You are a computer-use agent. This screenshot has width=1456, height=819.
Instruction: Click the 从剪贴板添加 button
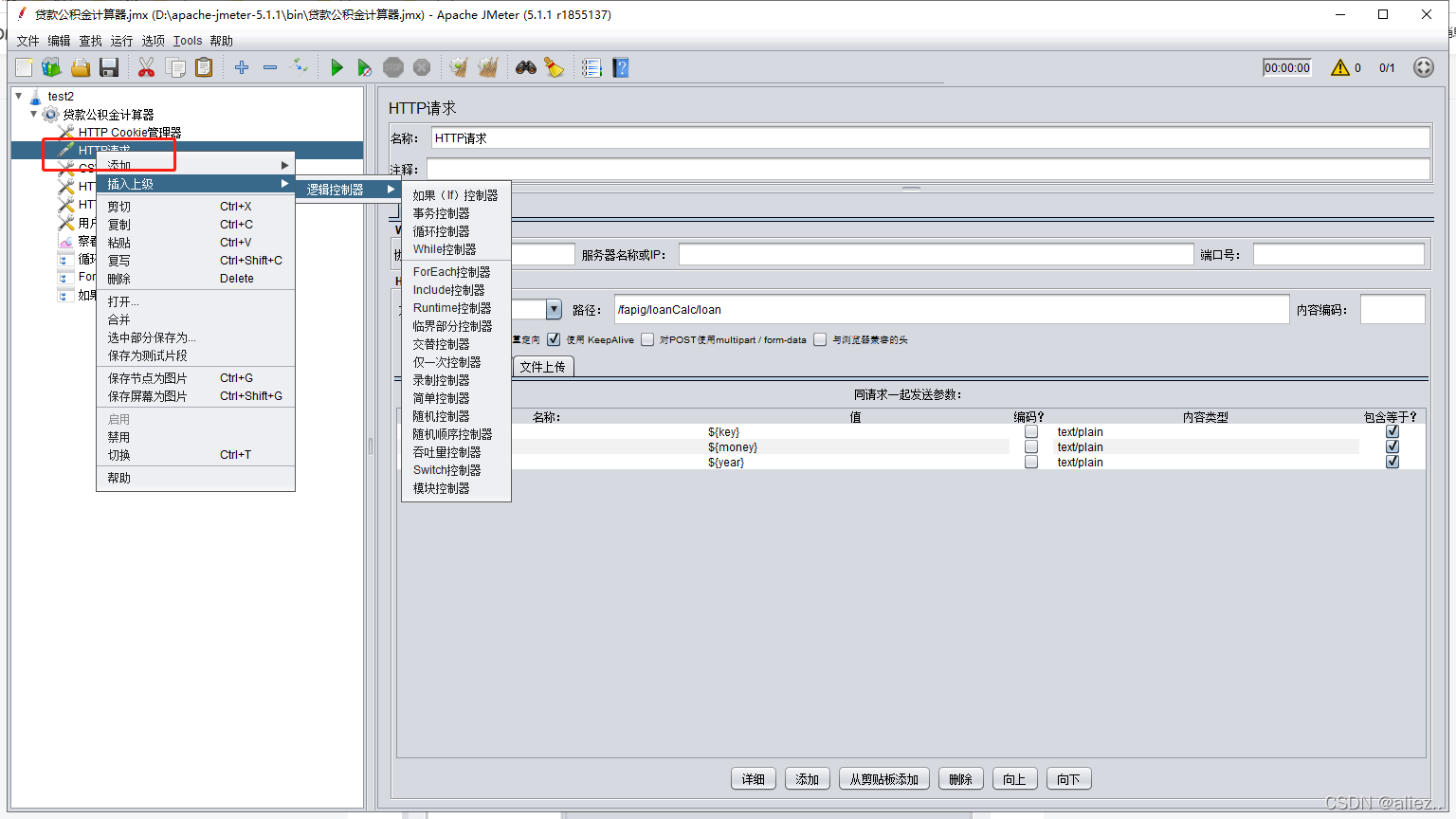click(x=884, y=779)
